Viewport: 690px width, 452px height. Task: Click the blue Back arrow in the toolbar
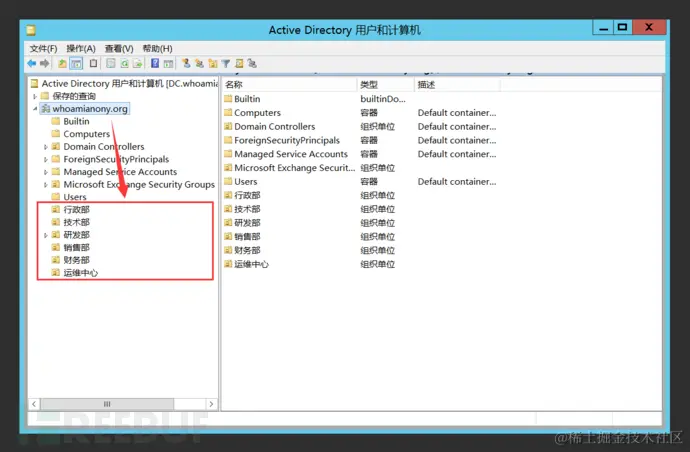(32, 64)
